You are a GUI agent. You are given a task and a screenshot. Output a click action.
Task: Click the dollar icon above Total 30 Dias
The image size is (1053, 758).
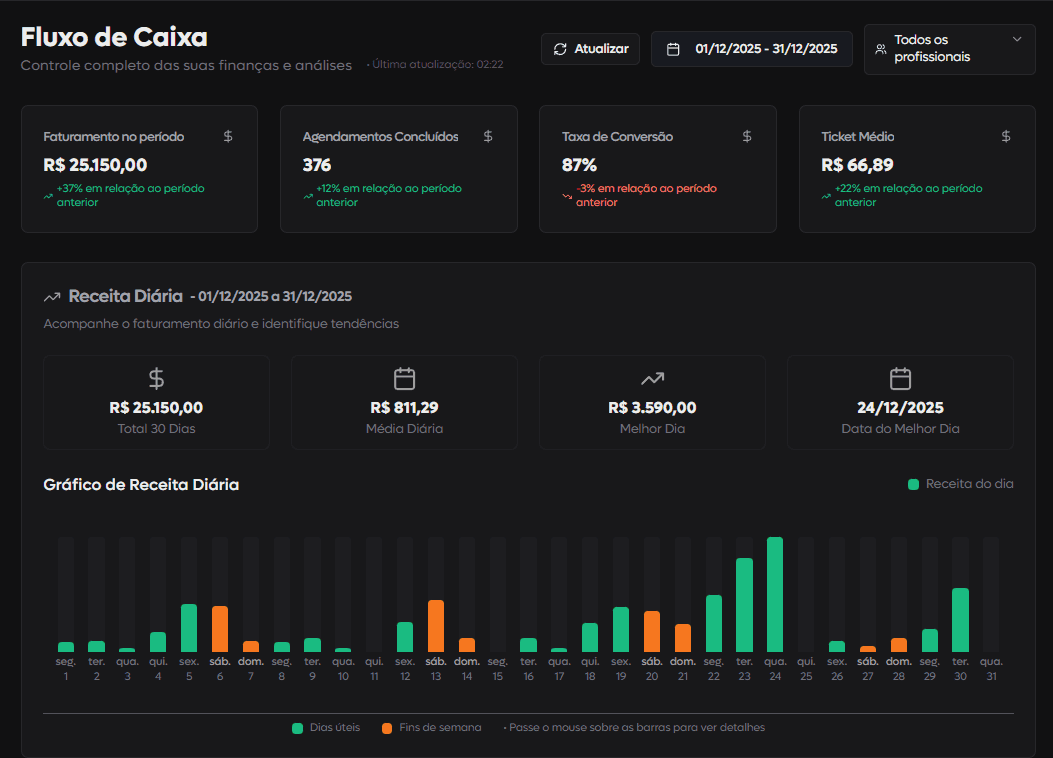point(156,378)
